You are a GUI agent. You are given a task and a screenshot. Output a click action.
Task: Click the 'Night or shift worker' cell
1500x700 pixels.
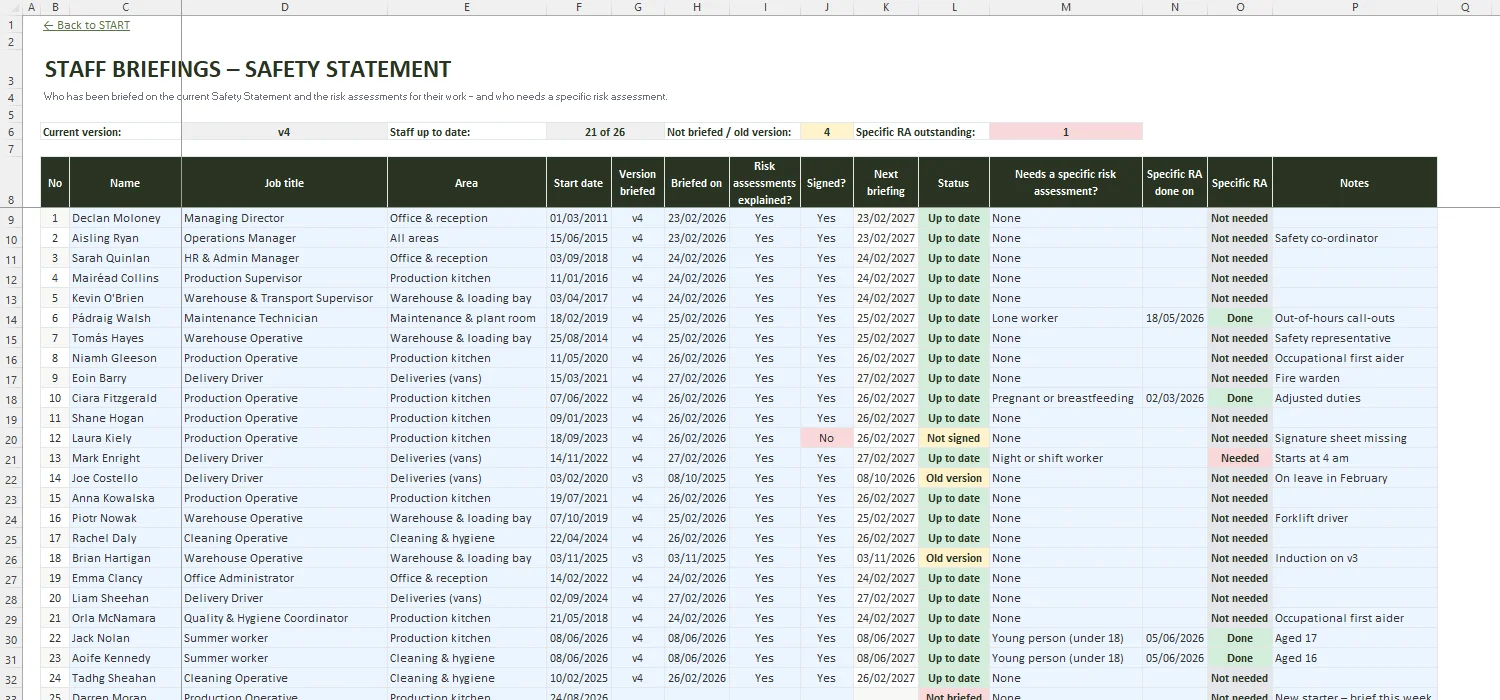click(x=1066, y=458)
